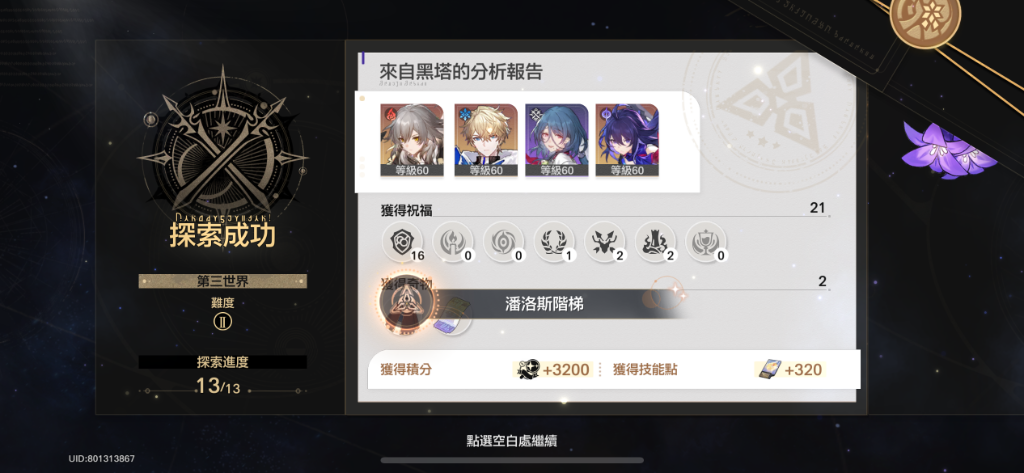Tap '點選空白處繼續' to continue
The height and width of the screenshot is (473, 1024).
click(x=511, y=441)
